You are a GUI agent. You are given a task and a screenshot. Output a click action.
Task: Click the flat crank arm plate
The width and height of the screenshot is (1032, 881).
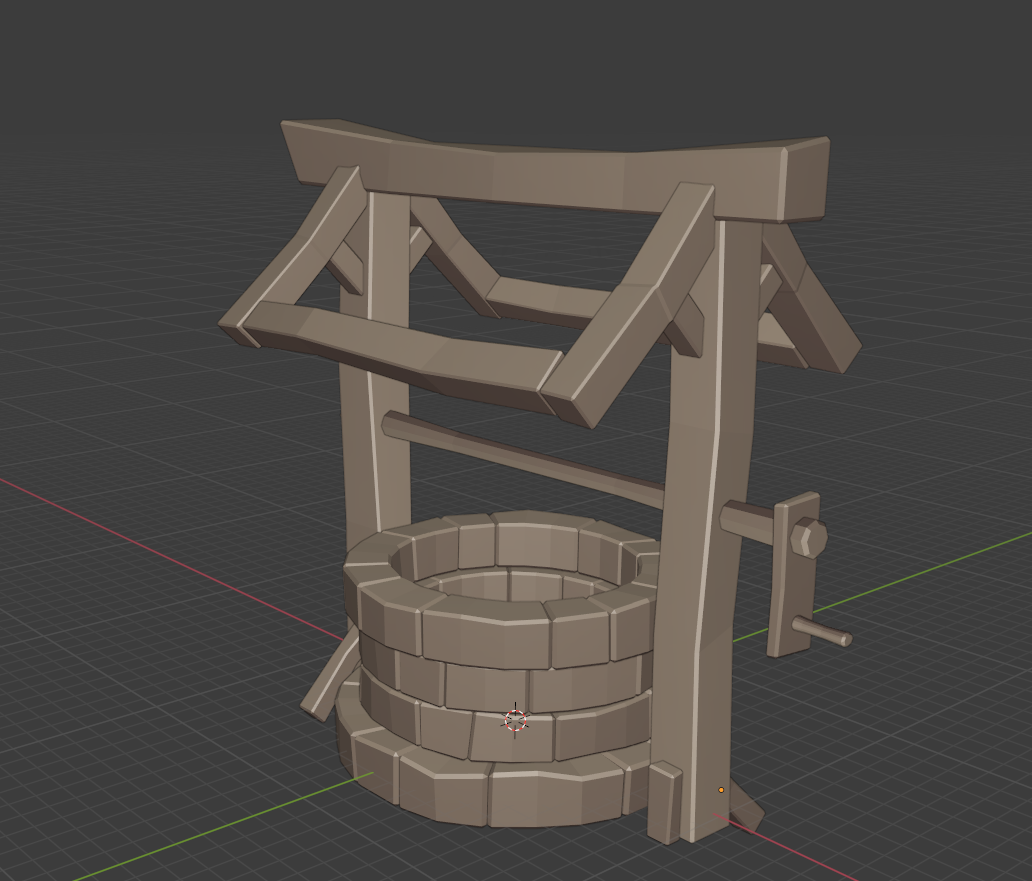(794, 575)
